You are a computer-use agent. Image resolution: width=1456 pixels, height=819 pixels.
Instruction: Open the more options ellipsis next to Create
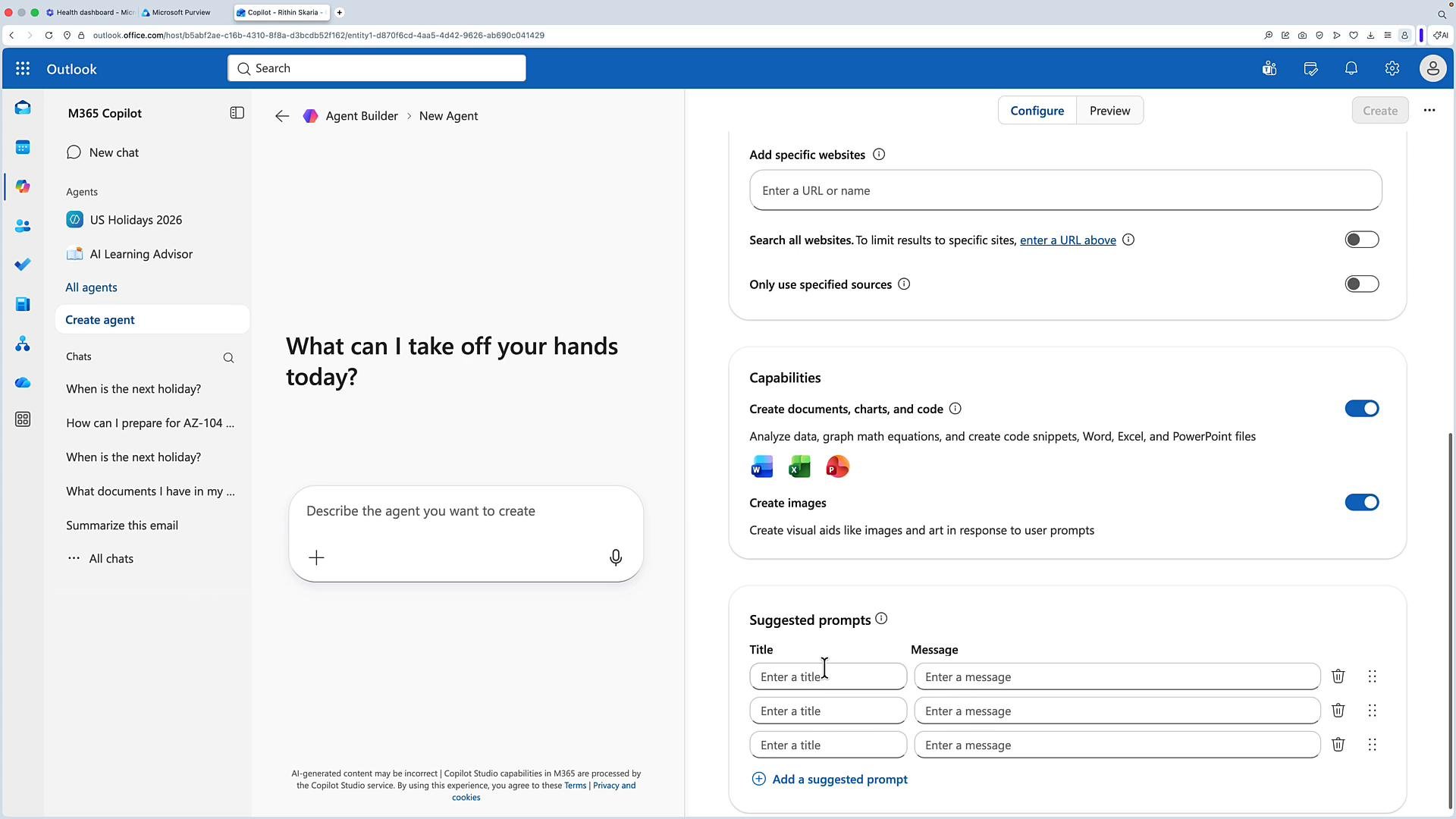click(x=1429, y=111)
